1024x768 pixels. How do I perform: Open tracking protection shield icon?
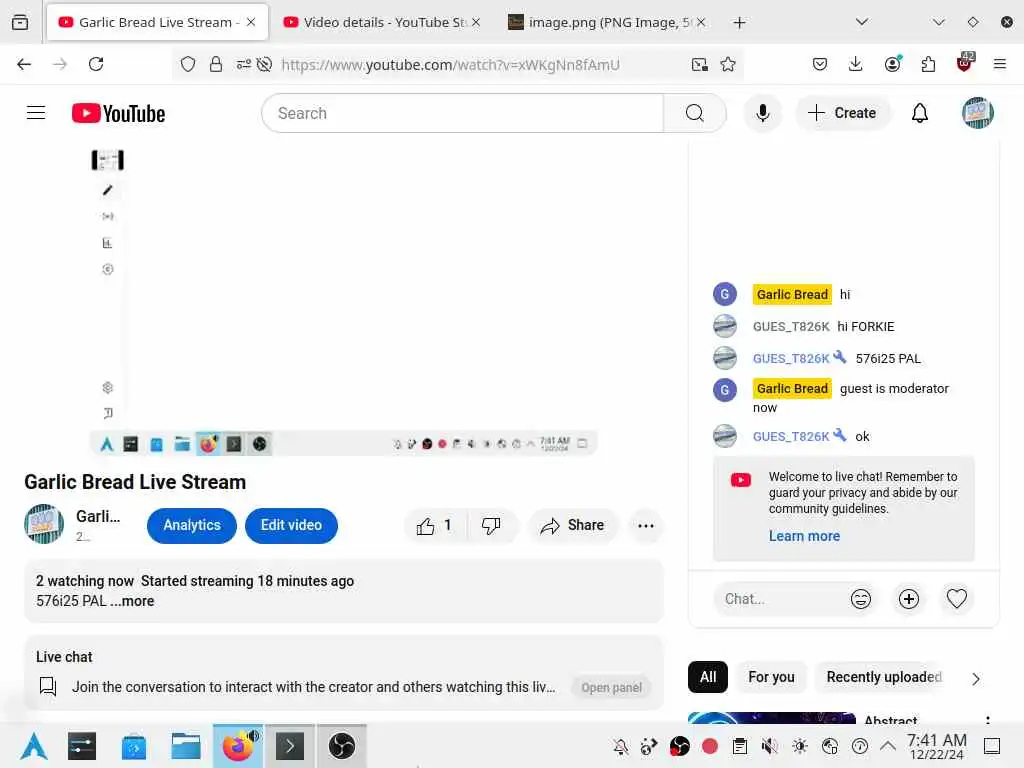tap(188, 64)
